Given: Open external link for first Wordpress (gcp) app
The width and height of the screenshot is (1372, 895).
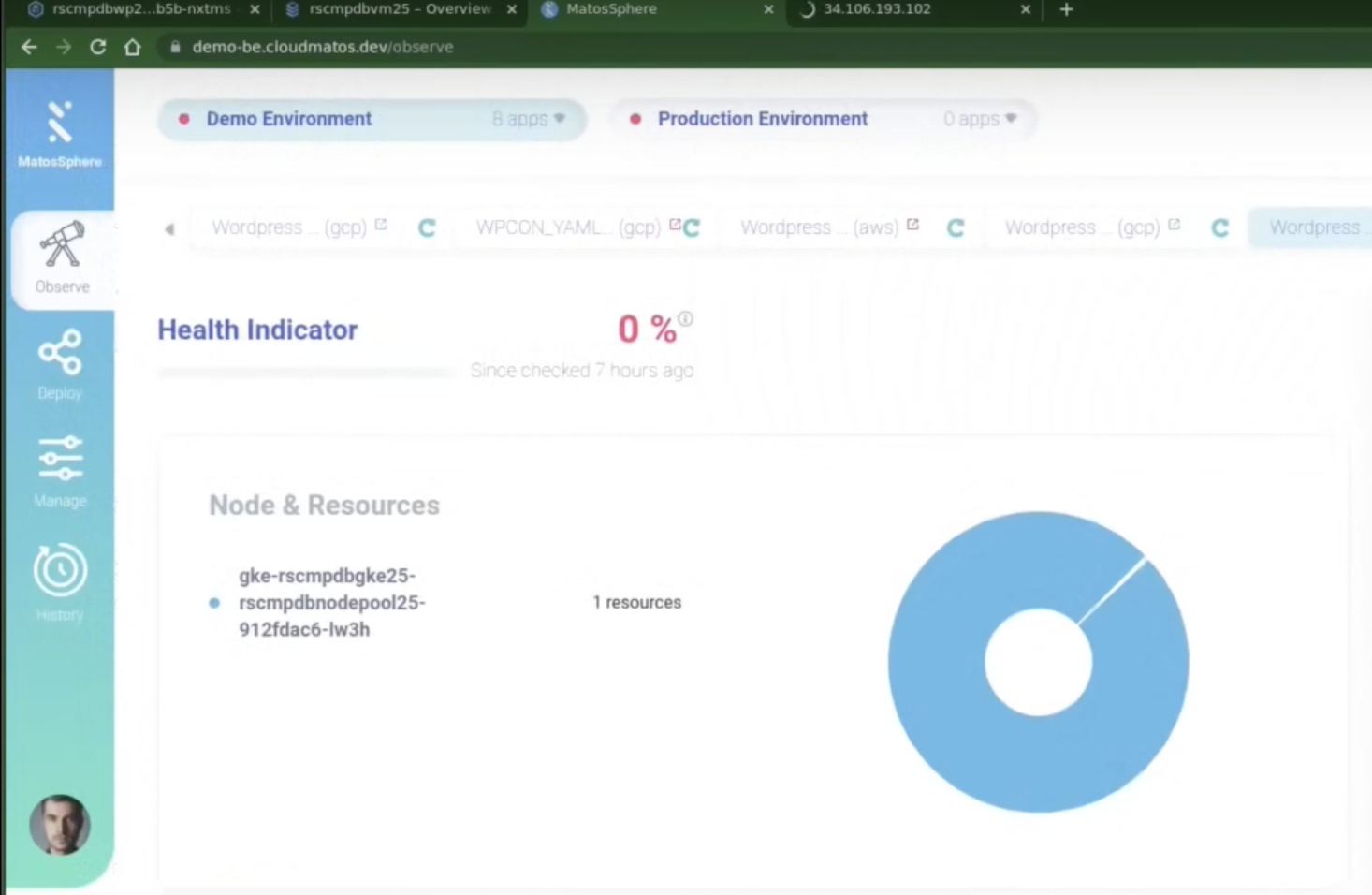Looking at the screenshot, I should (381, 225).
